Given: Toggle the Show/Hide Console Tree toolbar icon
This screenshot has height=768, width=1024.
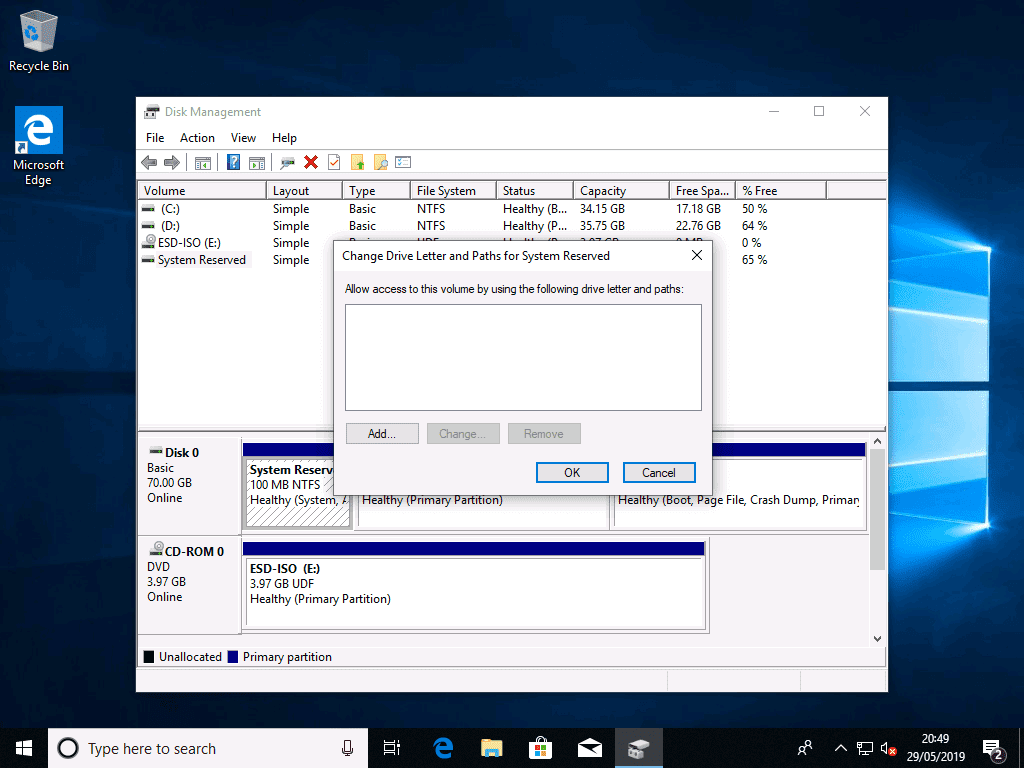Looking at the screenshot, I should (203, 163).
